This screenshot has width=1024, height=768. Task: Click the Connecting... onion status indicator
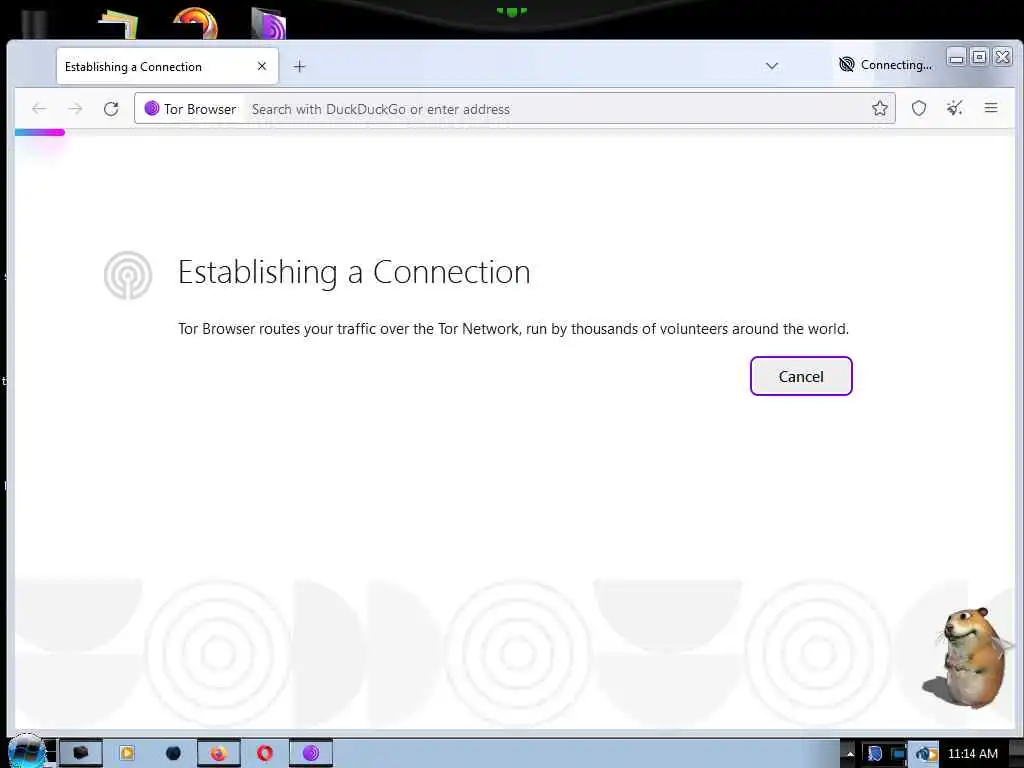click(x=885, y=65)
